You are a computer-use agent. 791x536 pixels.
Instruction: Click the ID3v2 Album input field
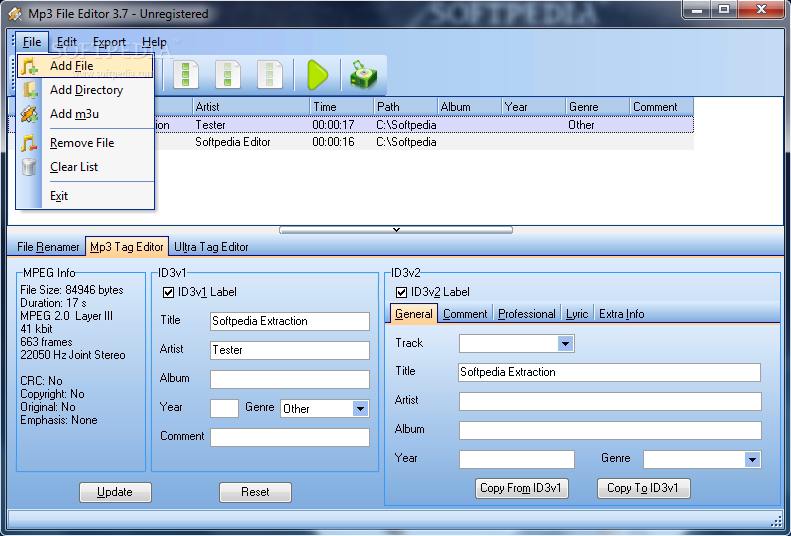[610, 431]
